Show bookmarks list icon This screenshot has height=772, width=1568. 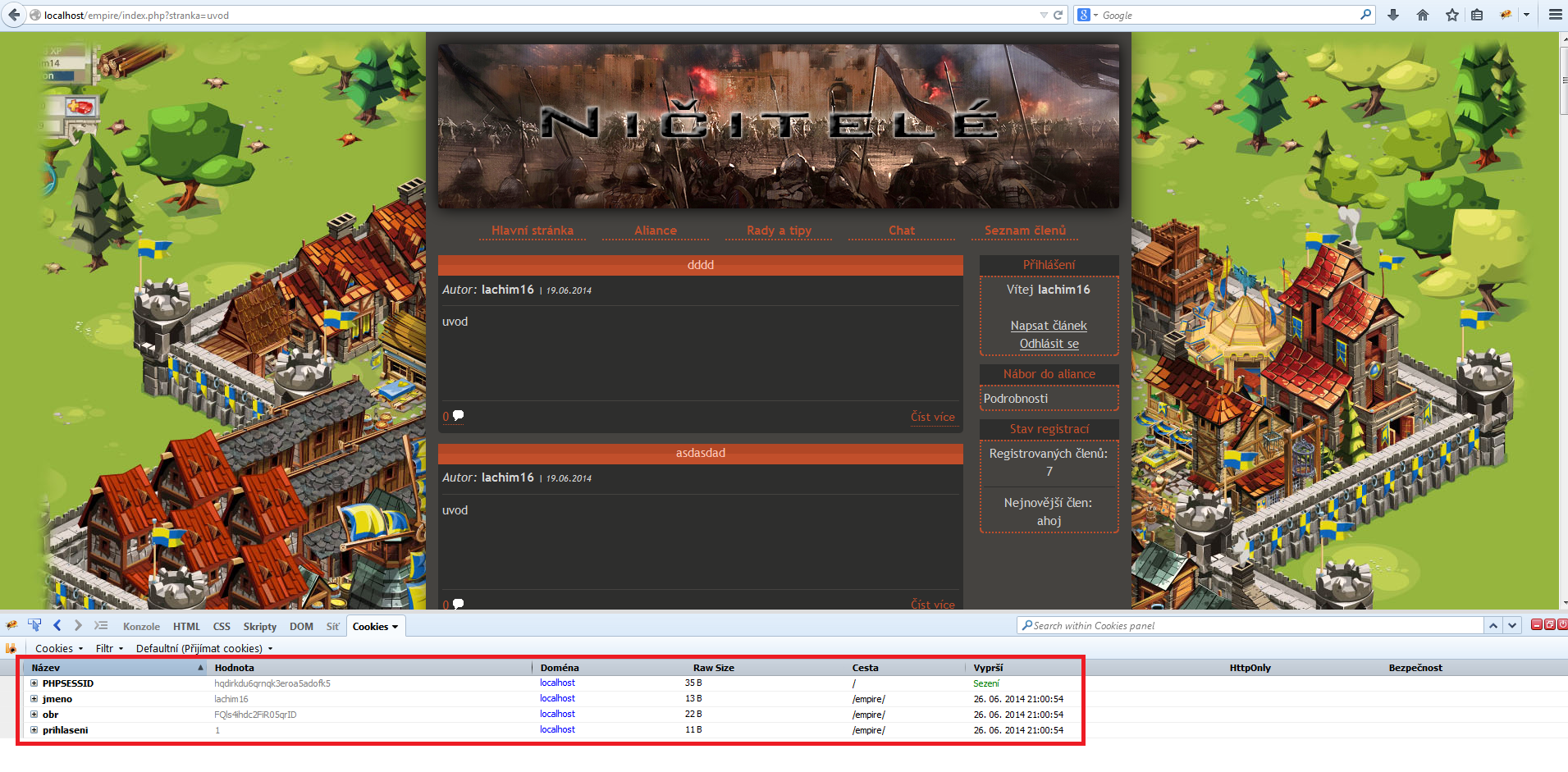1477,15
